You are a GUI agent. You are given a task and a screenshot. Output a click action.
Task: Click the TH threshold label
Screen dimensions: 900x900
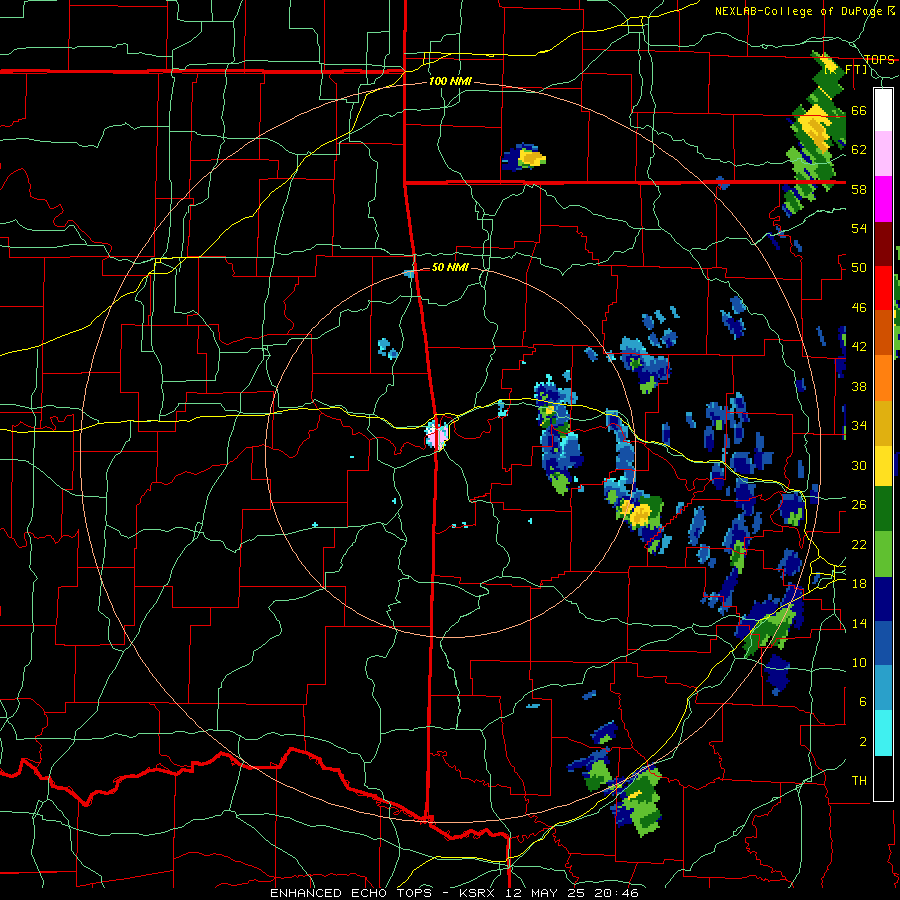tap(859, 781)
